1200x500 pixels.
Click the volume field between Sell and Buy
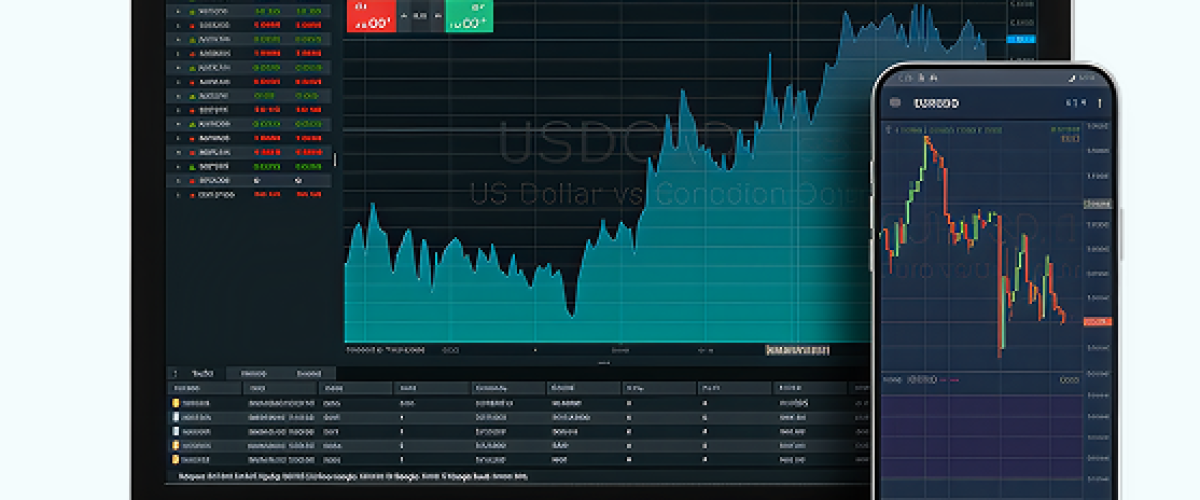(x=420, y=16)
